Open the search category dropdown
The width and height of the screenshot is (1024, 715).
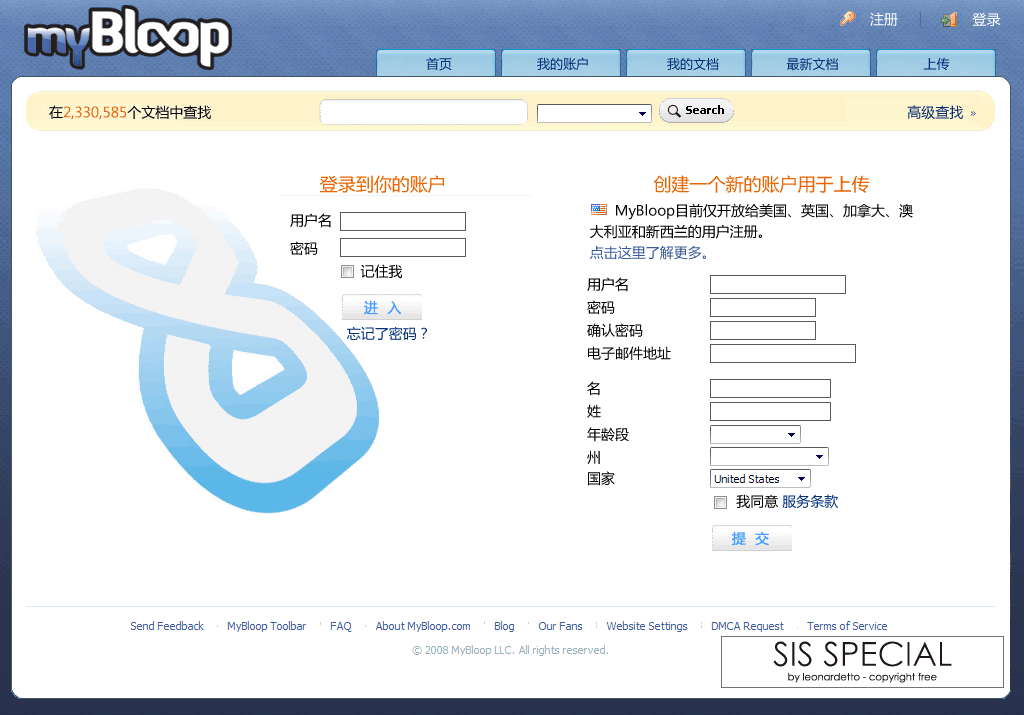[x=594, y=114]
